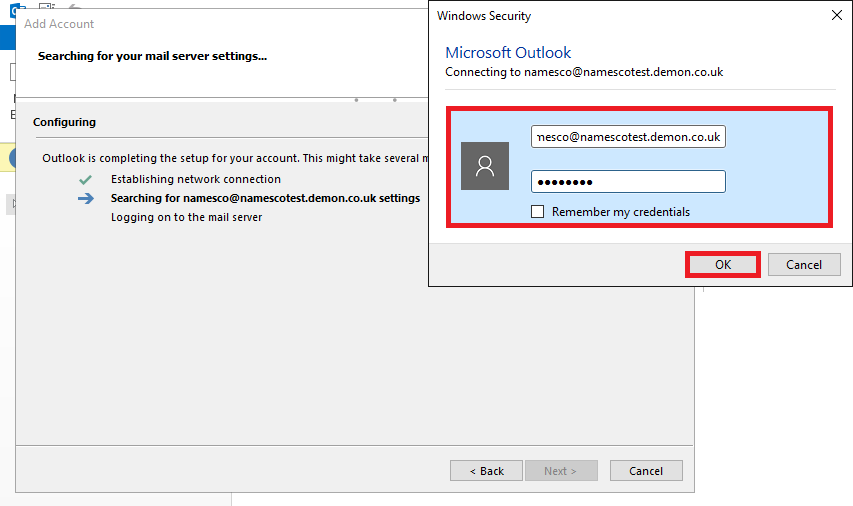Click the green checkmark beside network connection
This screenshot has height=506, width=853.
click(x=85, y=180)
